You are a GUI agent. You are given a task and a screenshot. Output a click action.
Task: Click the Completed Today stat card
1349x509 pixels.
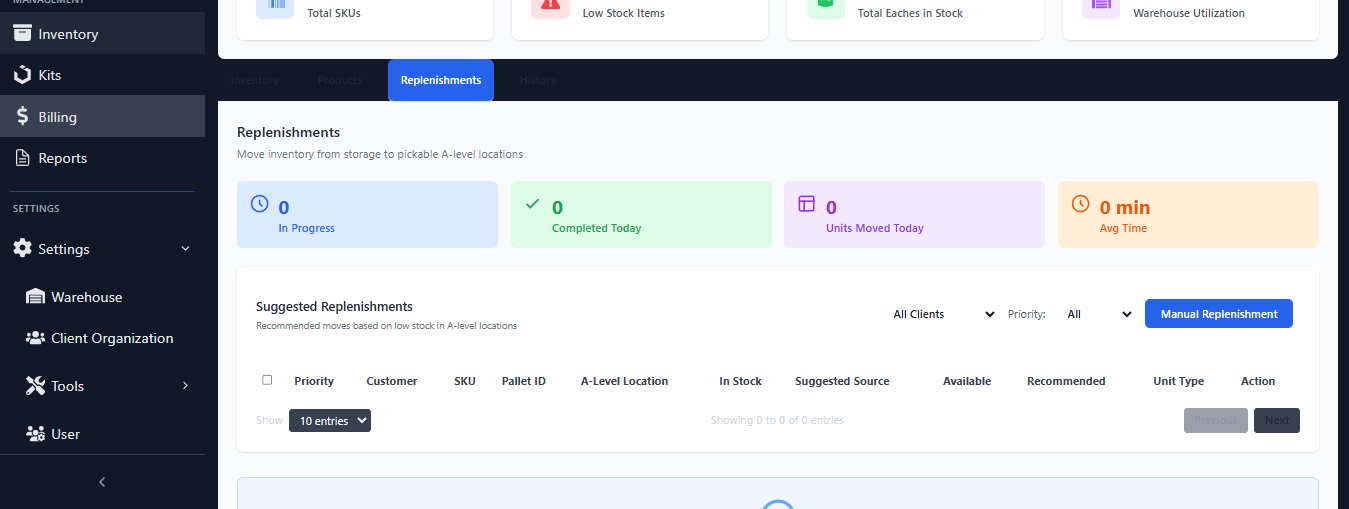click(x=641, y=214)
